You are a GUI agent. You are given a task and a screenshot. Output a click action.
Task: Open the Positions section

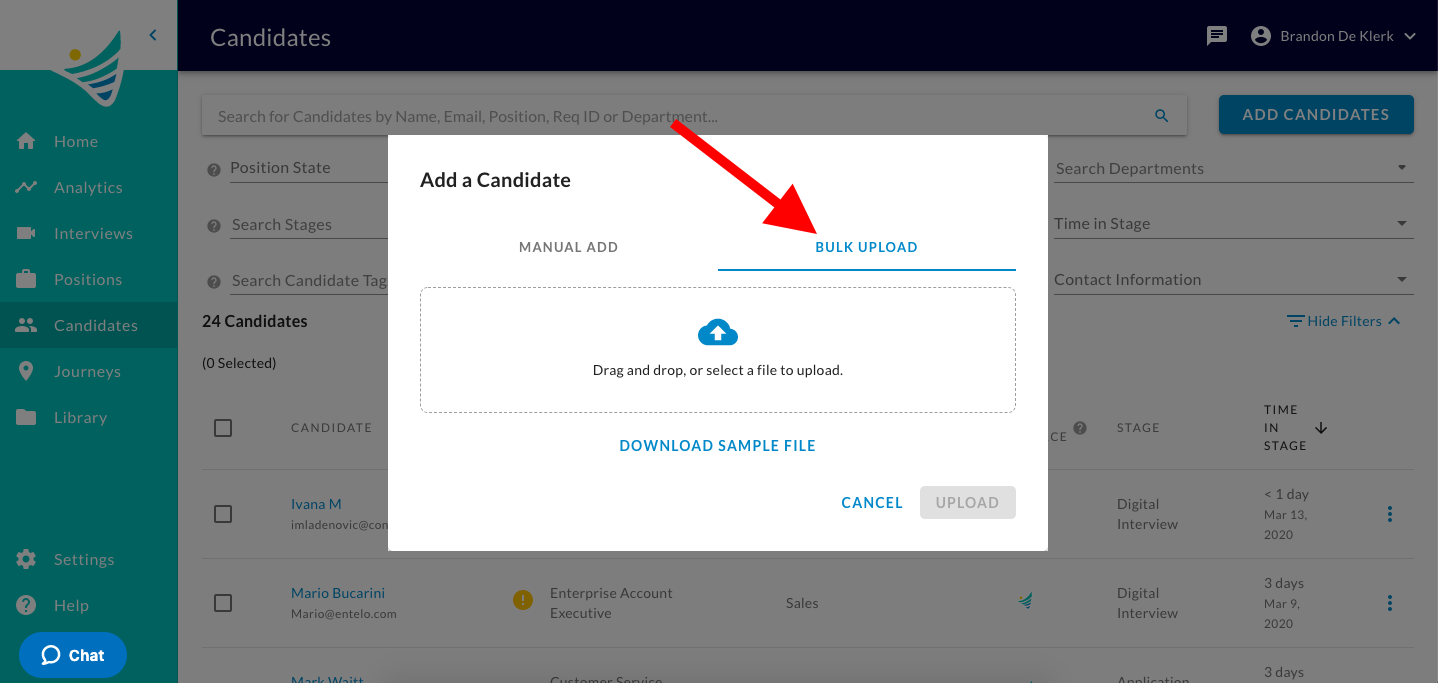(88, 279)
